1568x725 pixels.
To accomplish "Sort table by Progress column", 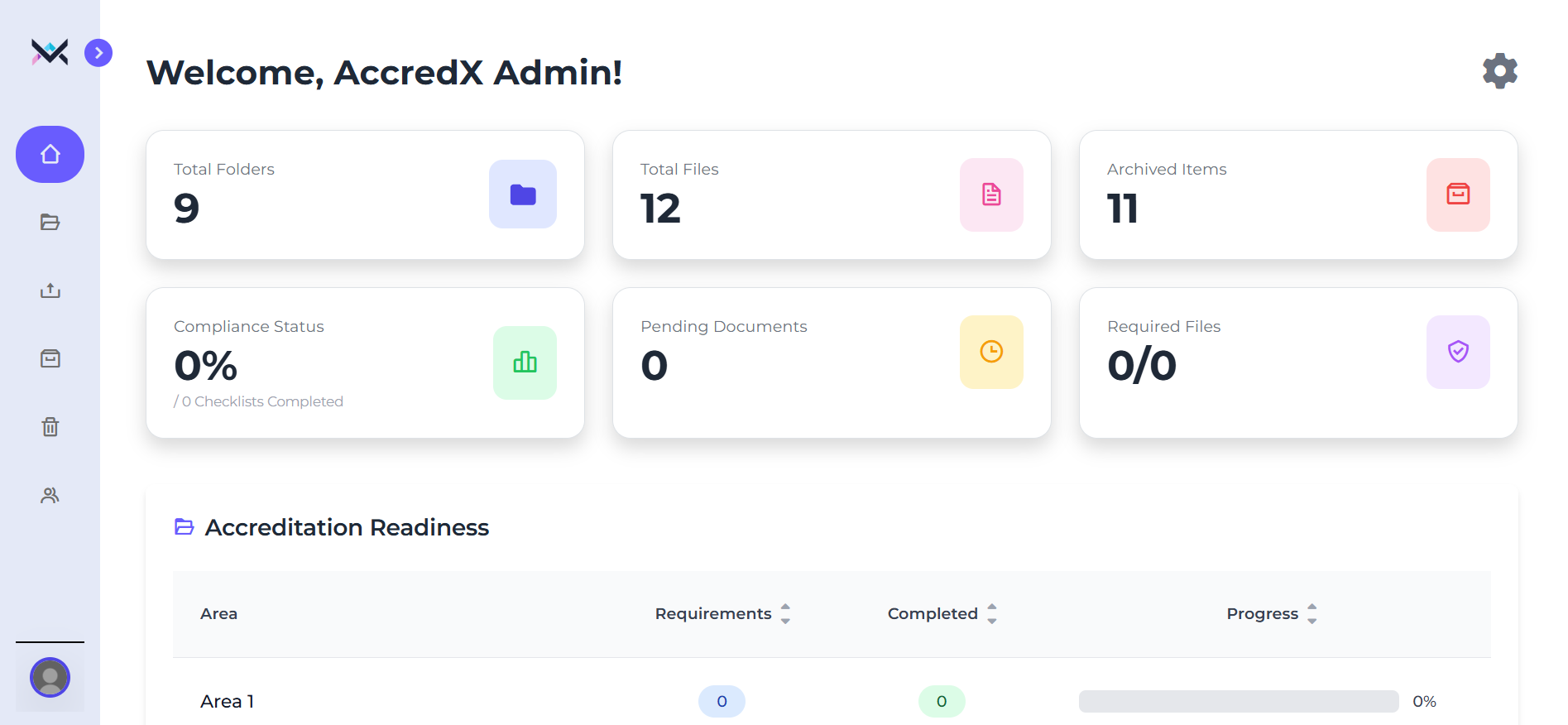I will point(1311,613).
